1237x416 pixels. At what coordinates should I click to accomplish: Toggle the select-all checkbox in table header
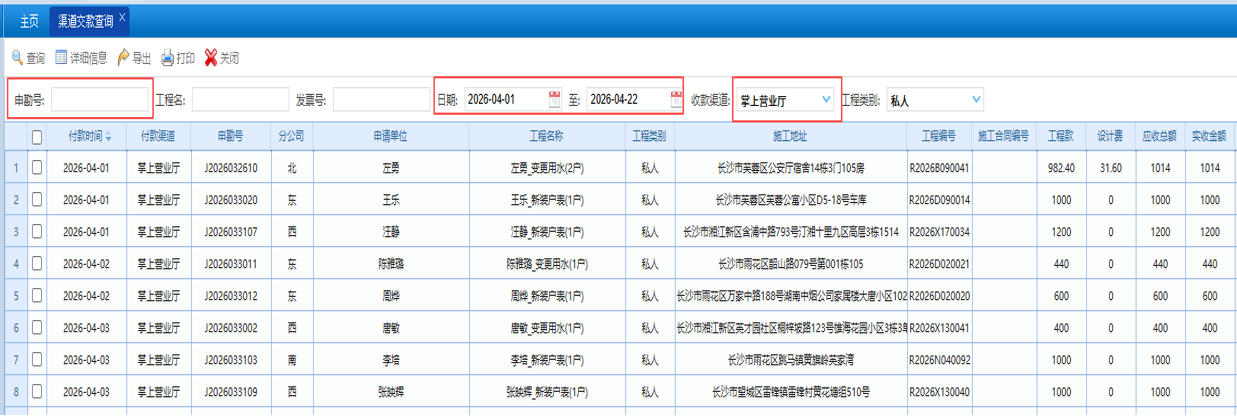point(37,136)
